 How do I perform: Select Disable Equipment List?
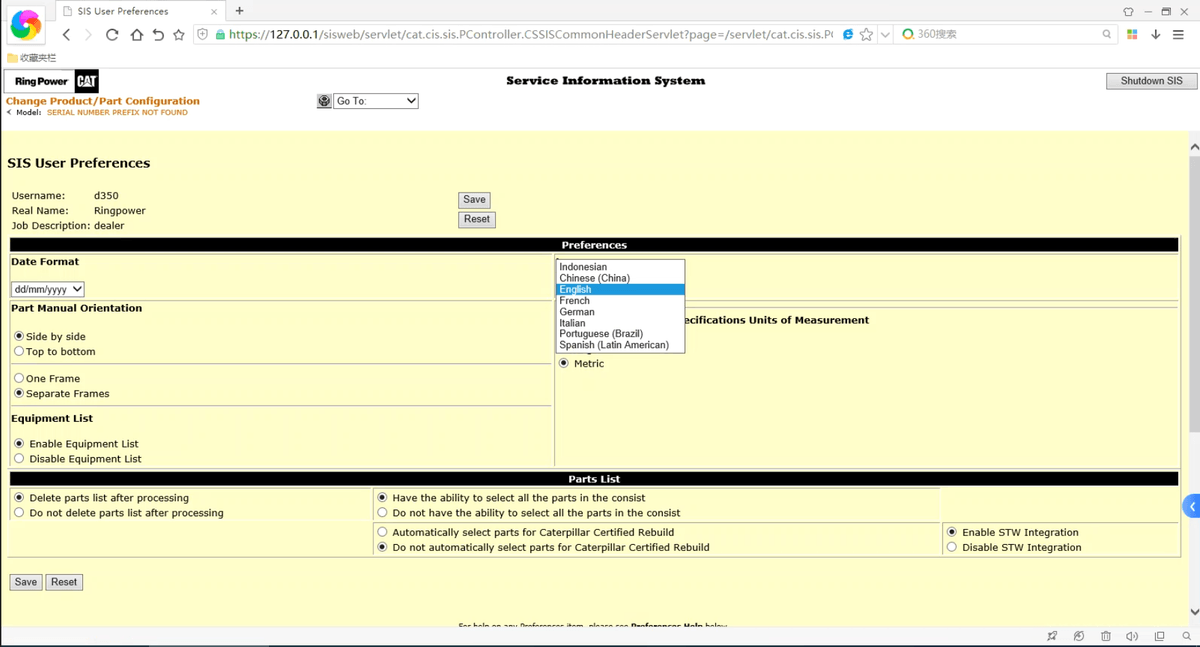(19, 459)
